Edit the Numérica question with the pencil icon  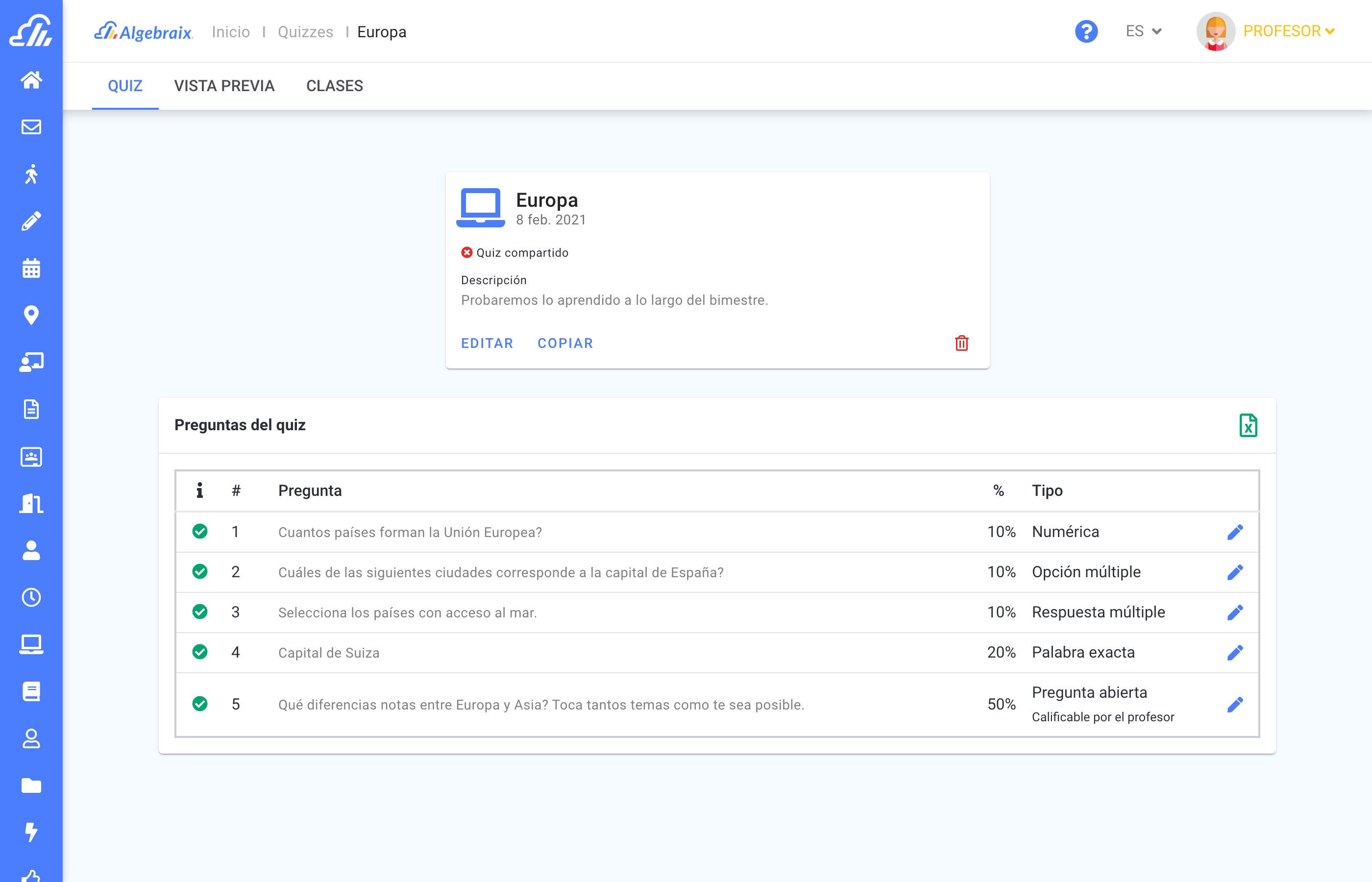tap(1235, 532)
